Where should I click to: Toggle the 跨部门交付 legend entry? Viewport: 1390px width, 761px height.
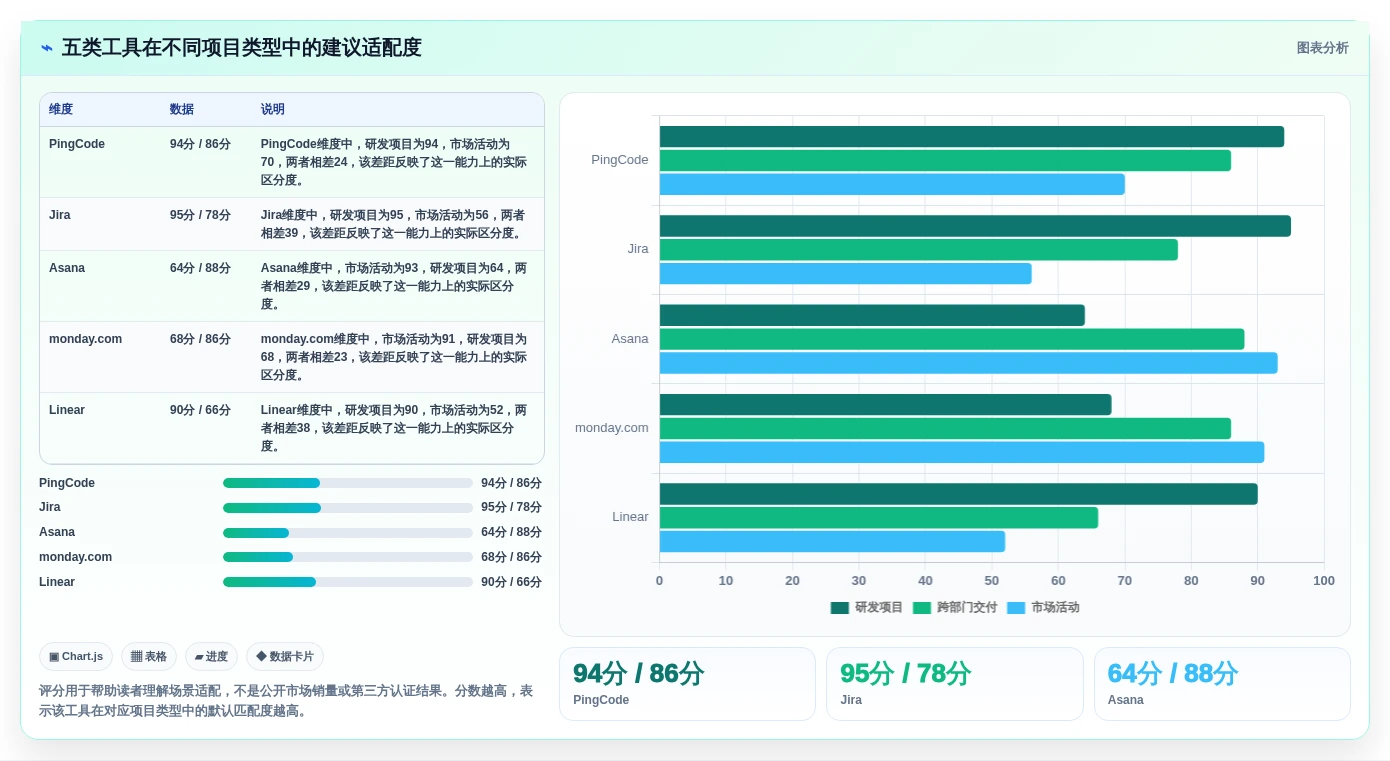pyautogui.click(x=954, y=607)
